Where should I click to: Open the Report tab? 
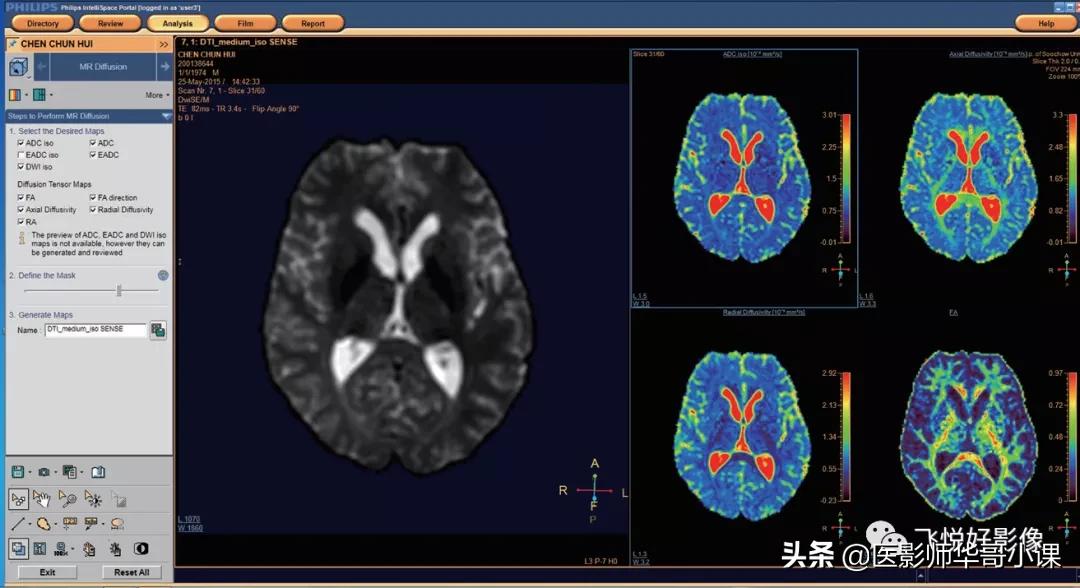click(x=313, y=23)
